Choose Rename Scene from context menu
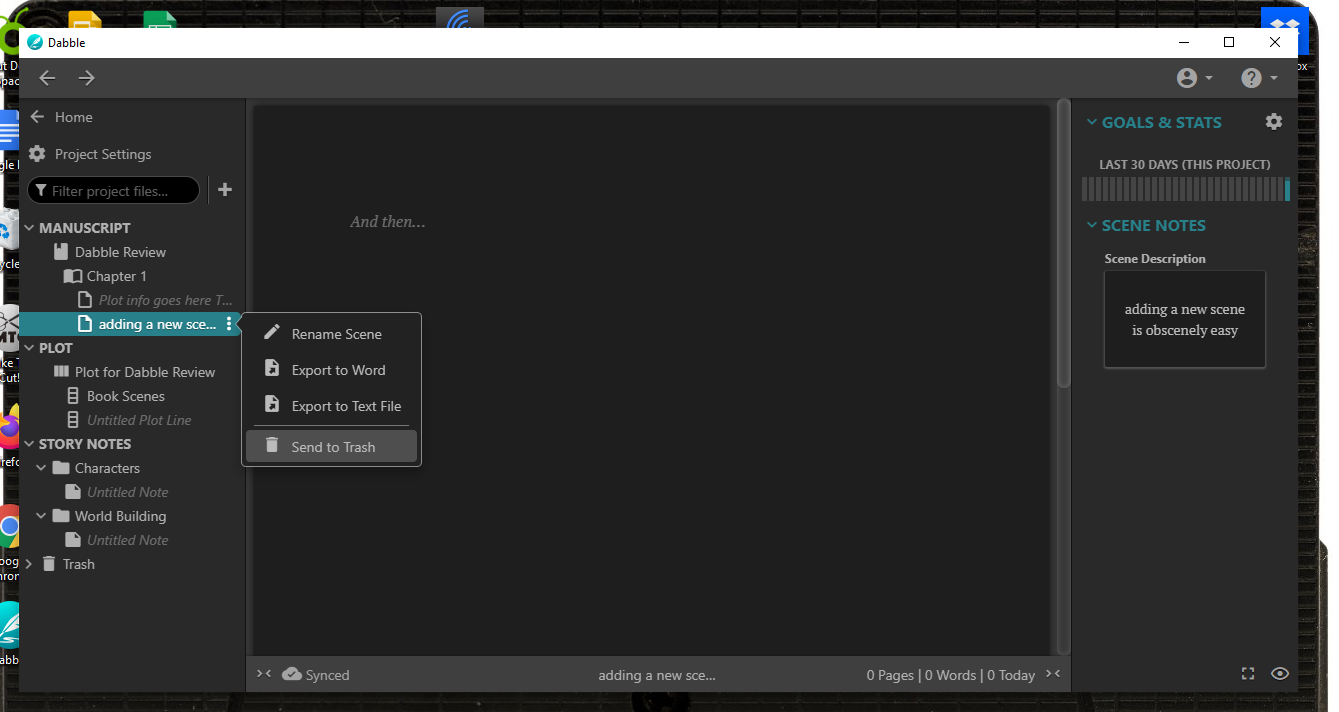 point(336,334)
